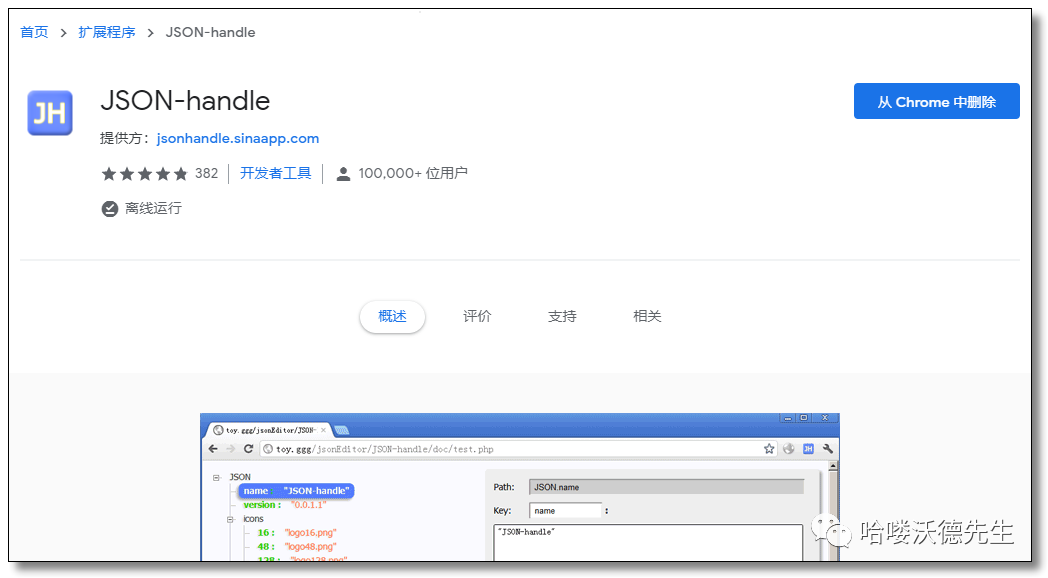
Task: Go to 首页 breadcrumb link
Action: pos(34,32)
